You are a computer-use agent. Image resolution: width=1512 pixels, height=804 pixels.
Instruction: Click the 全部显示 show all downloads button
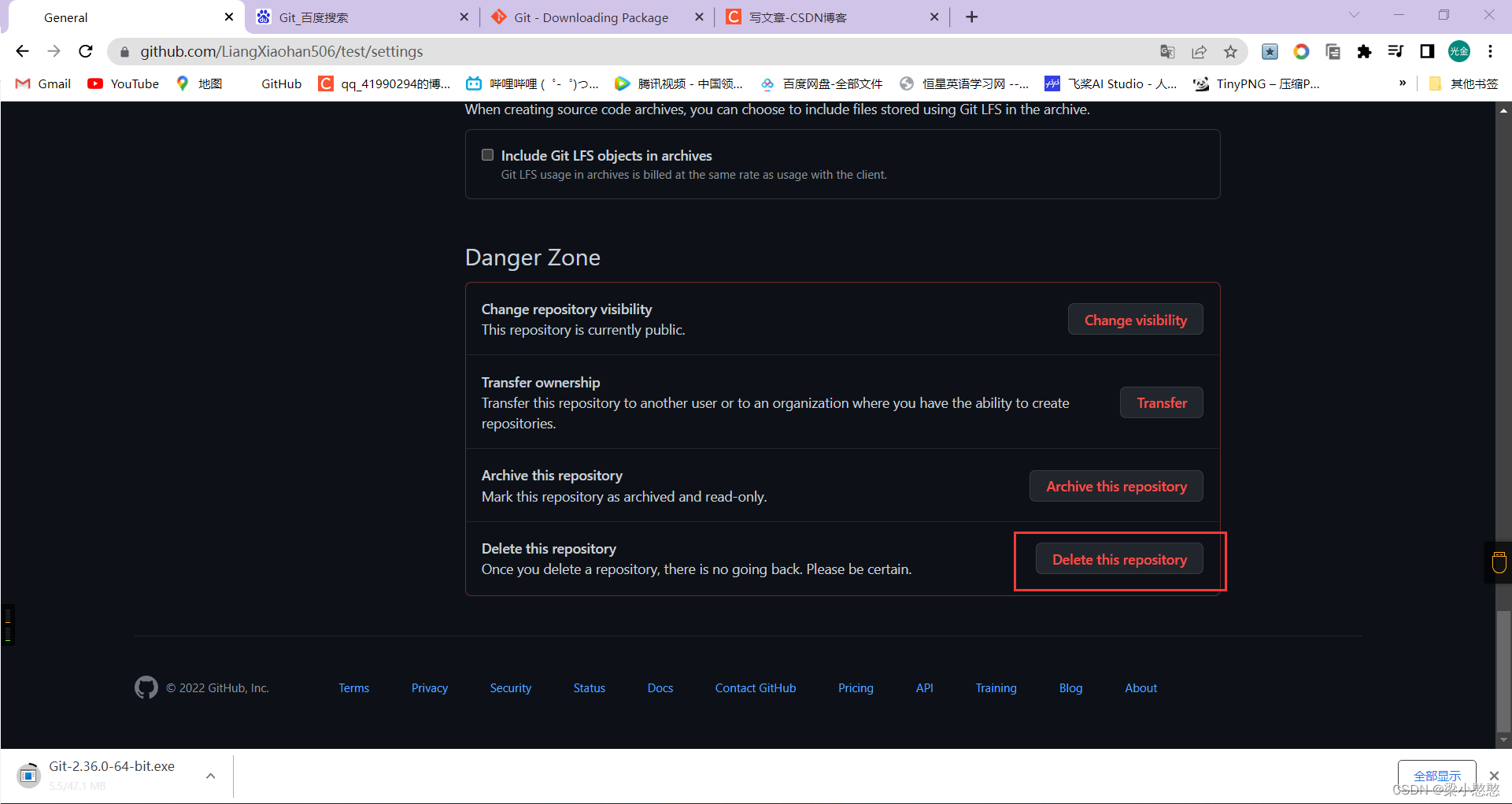click(1436, 776)
